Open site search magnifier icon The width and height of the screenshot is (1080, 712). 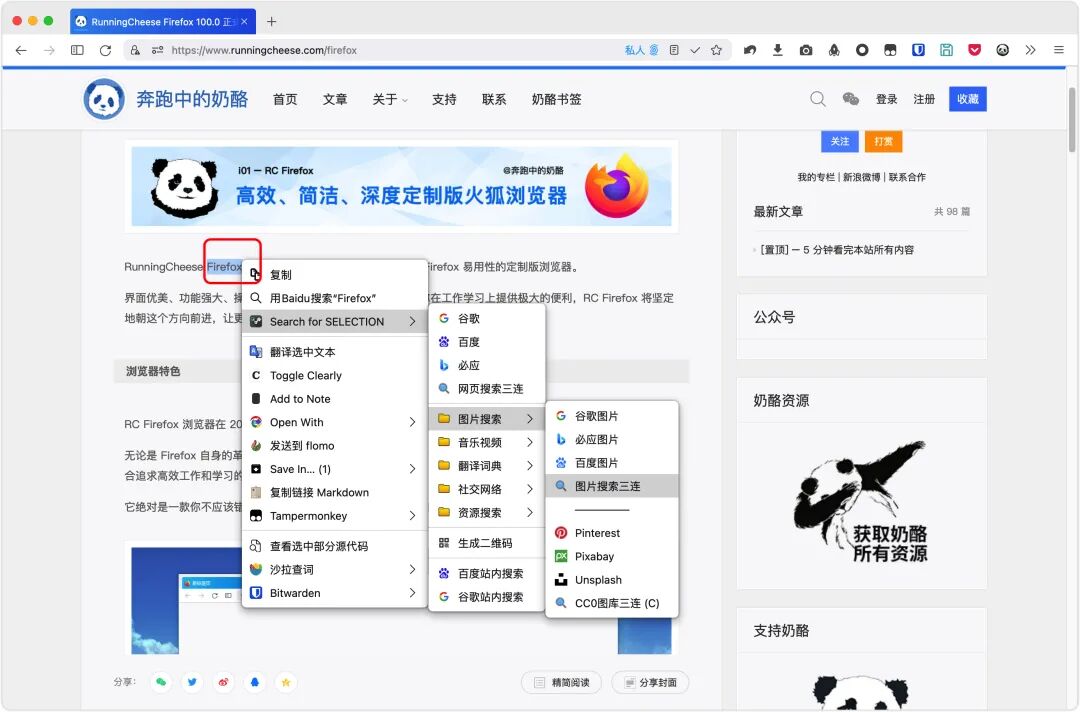(818, 99)
